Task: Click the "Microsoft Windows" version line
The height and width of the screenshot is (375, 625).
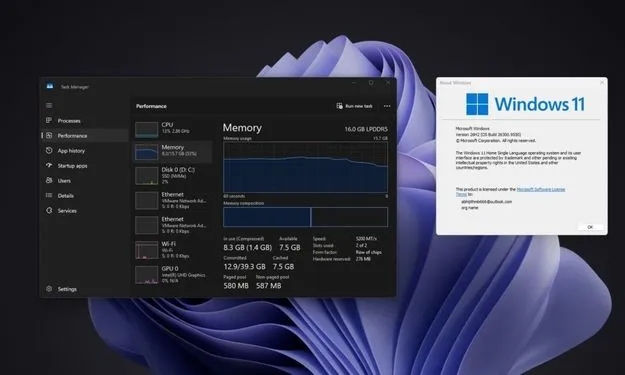Action: pos(472,129)
